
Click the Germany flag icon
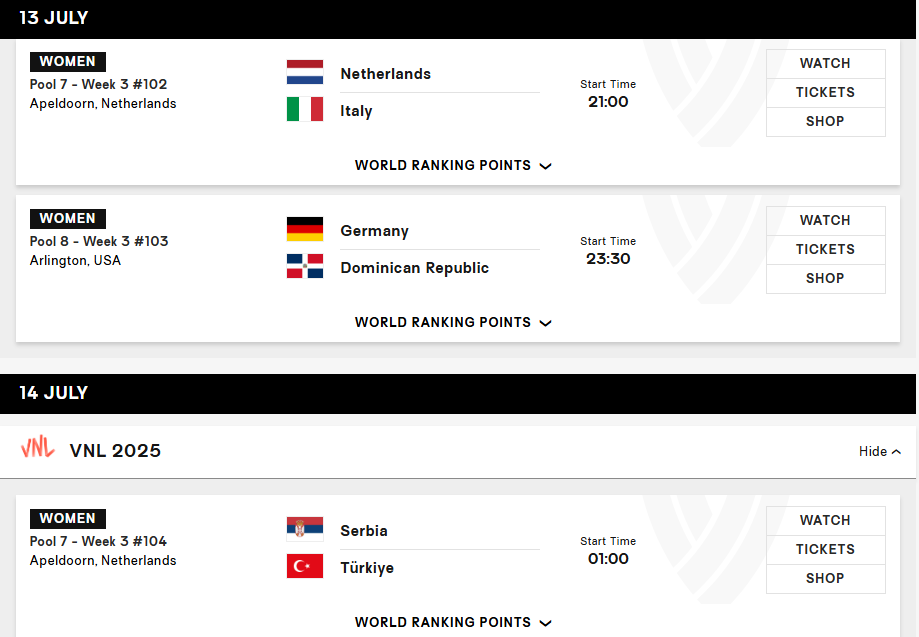pyautogui.click(x=305, y=229)
